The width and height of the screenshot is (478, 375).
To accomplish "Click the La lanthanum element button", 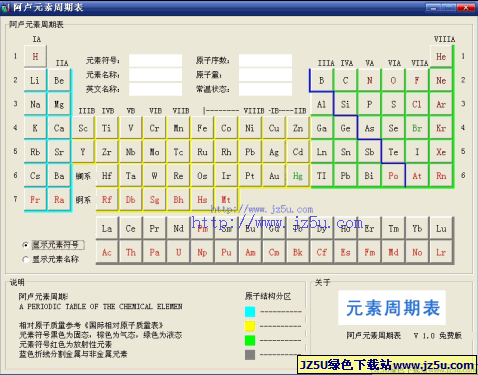I will point(107,228).
